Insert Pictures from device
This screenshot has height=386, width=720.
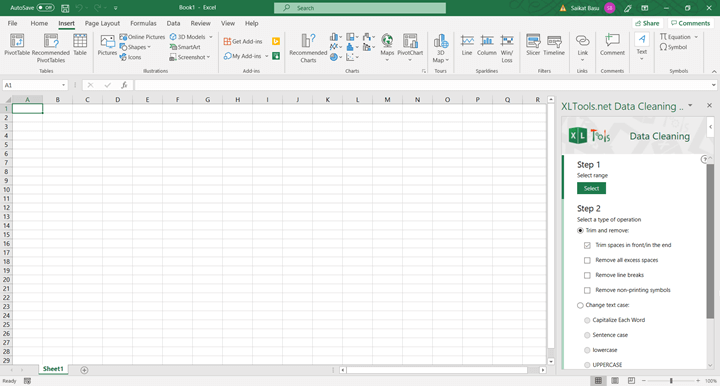(x=107, y=45)
